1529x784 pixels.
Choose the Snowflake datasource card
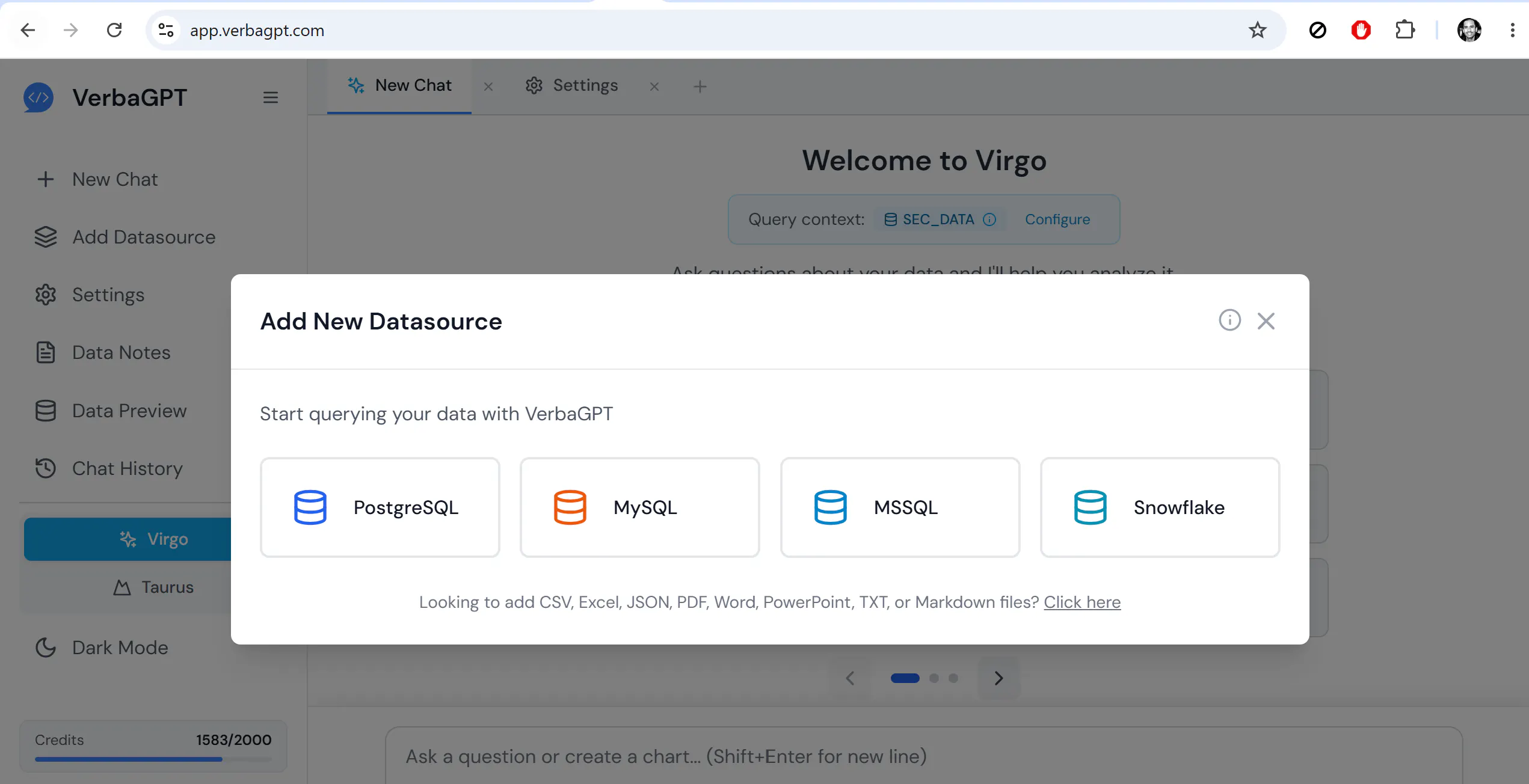click(1160, 507)
